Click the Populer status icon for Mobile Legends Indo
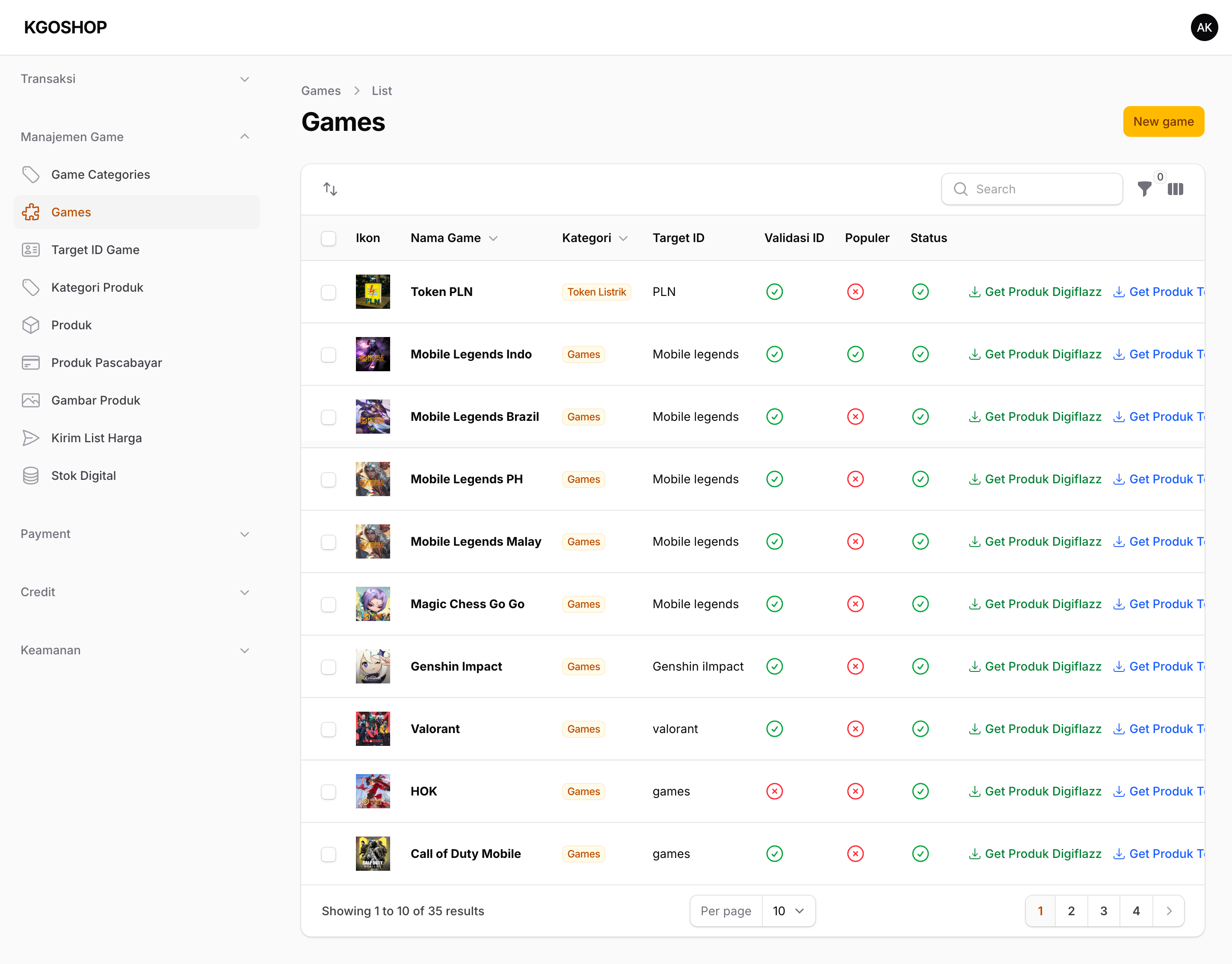 [x=856, y=355]
